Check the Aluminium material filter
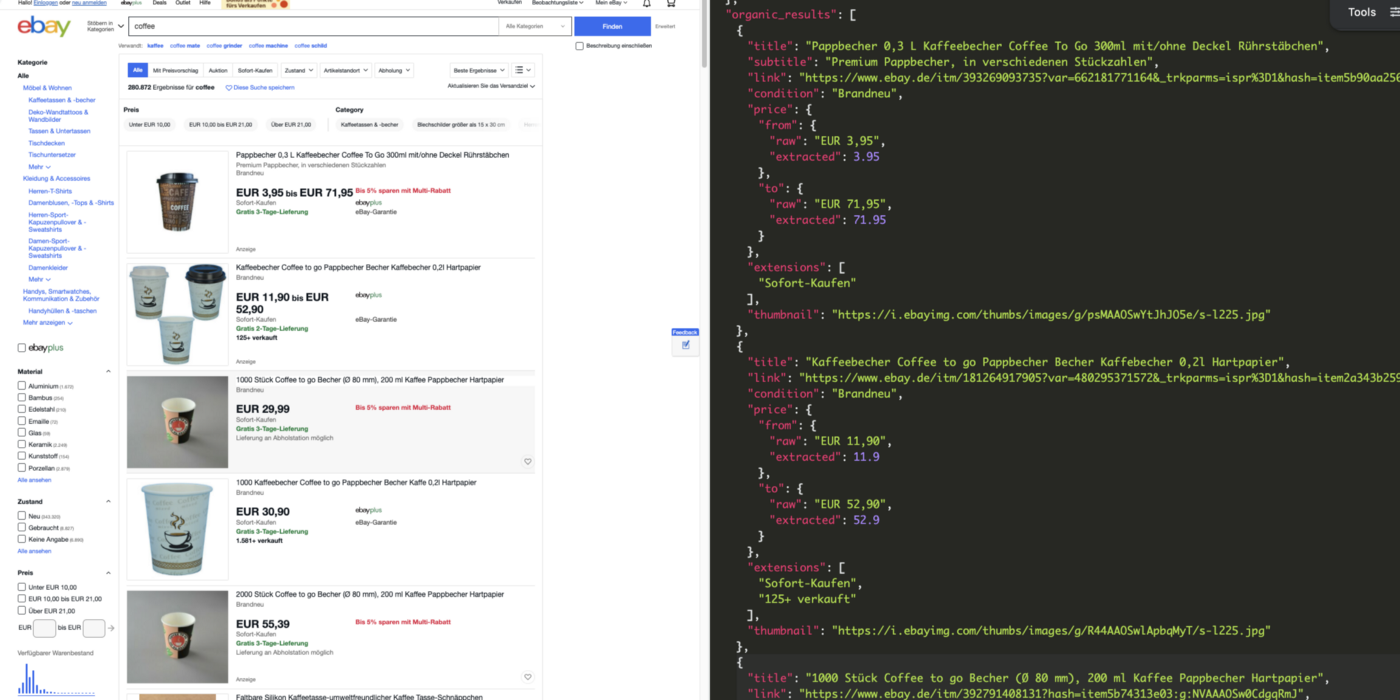 22,386
